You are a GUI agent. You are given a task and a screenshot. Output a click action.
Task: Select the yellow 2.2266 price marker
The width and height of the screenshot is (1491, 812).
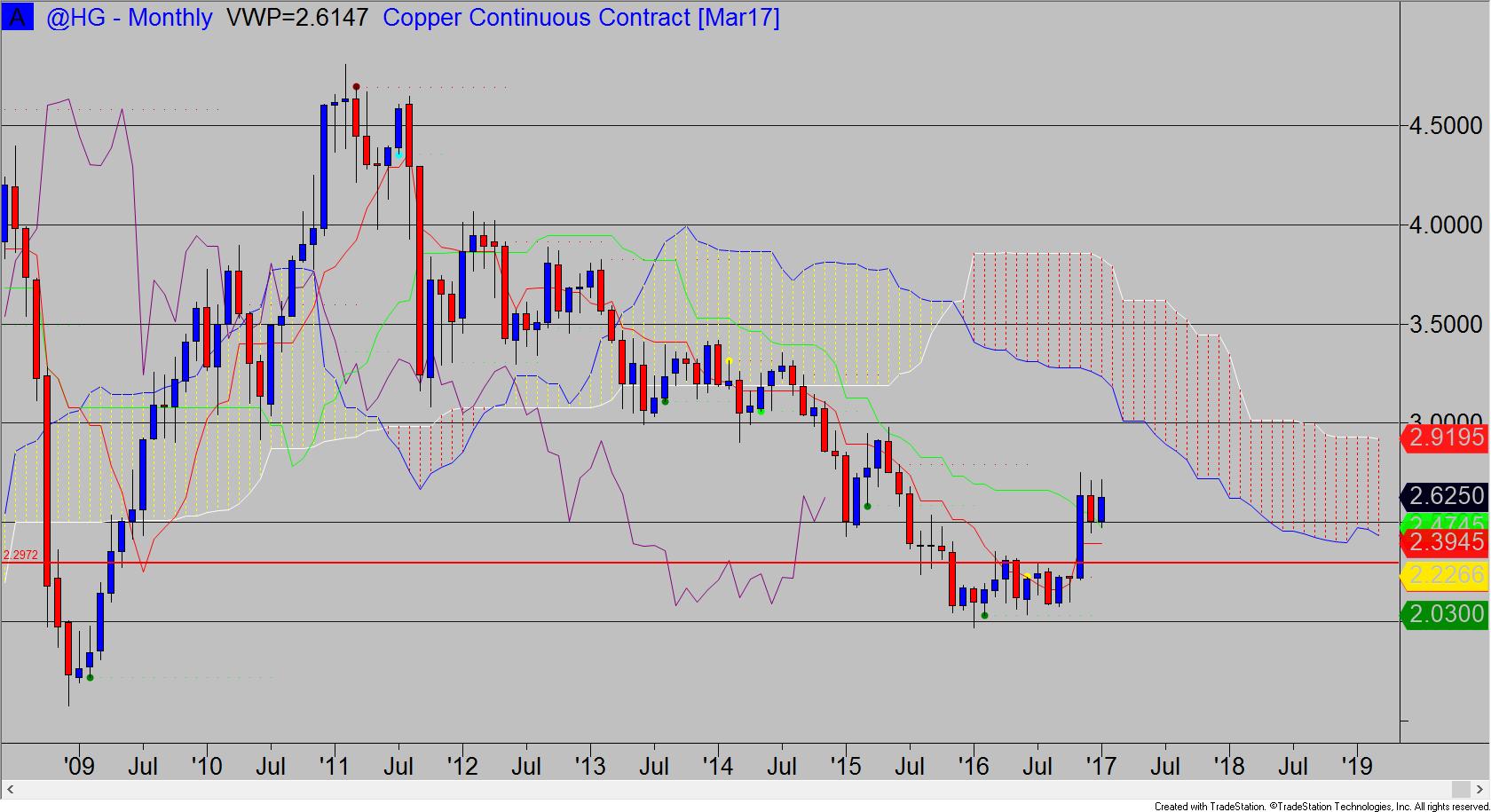click(1445, 575)
